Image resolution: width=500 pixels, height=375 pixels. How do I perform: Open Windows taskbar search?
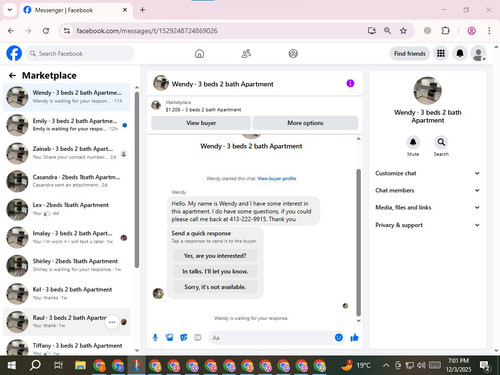coord(35,366)
